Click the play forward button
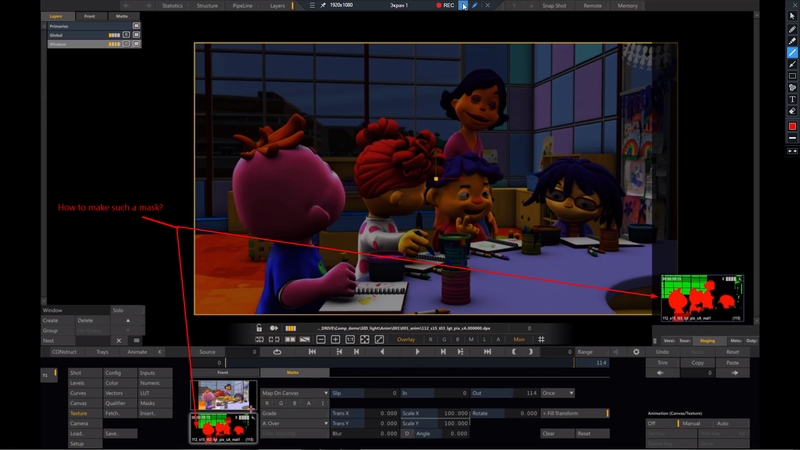The image size is (800, 450). 417,352
